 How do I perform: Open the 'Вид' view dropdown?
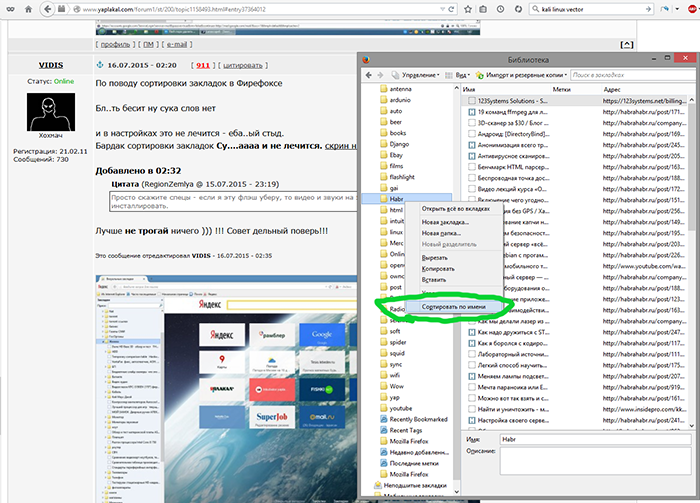458,75
